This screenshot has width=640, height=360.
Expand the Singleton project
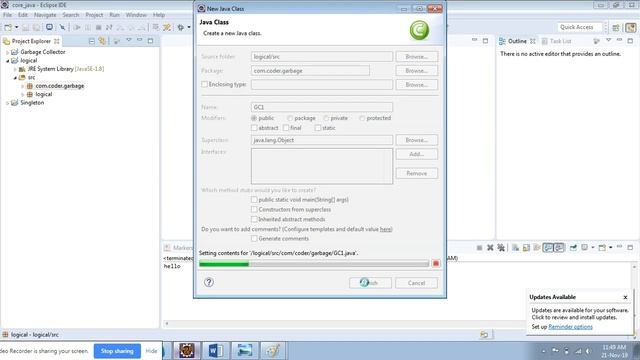click(8, 103)
